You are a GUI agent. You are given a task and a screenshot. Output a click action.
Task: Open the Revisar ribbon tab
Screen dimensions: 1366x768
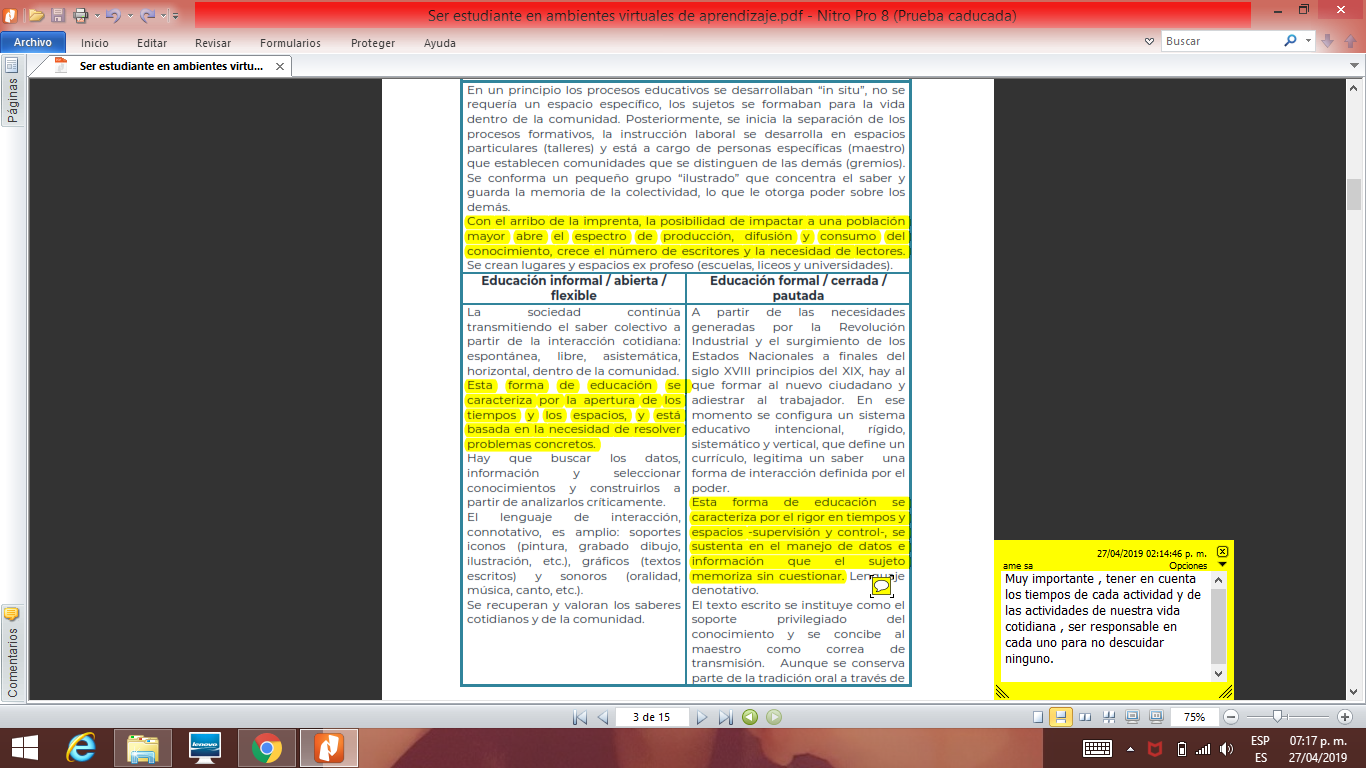[x=213, y=43]
